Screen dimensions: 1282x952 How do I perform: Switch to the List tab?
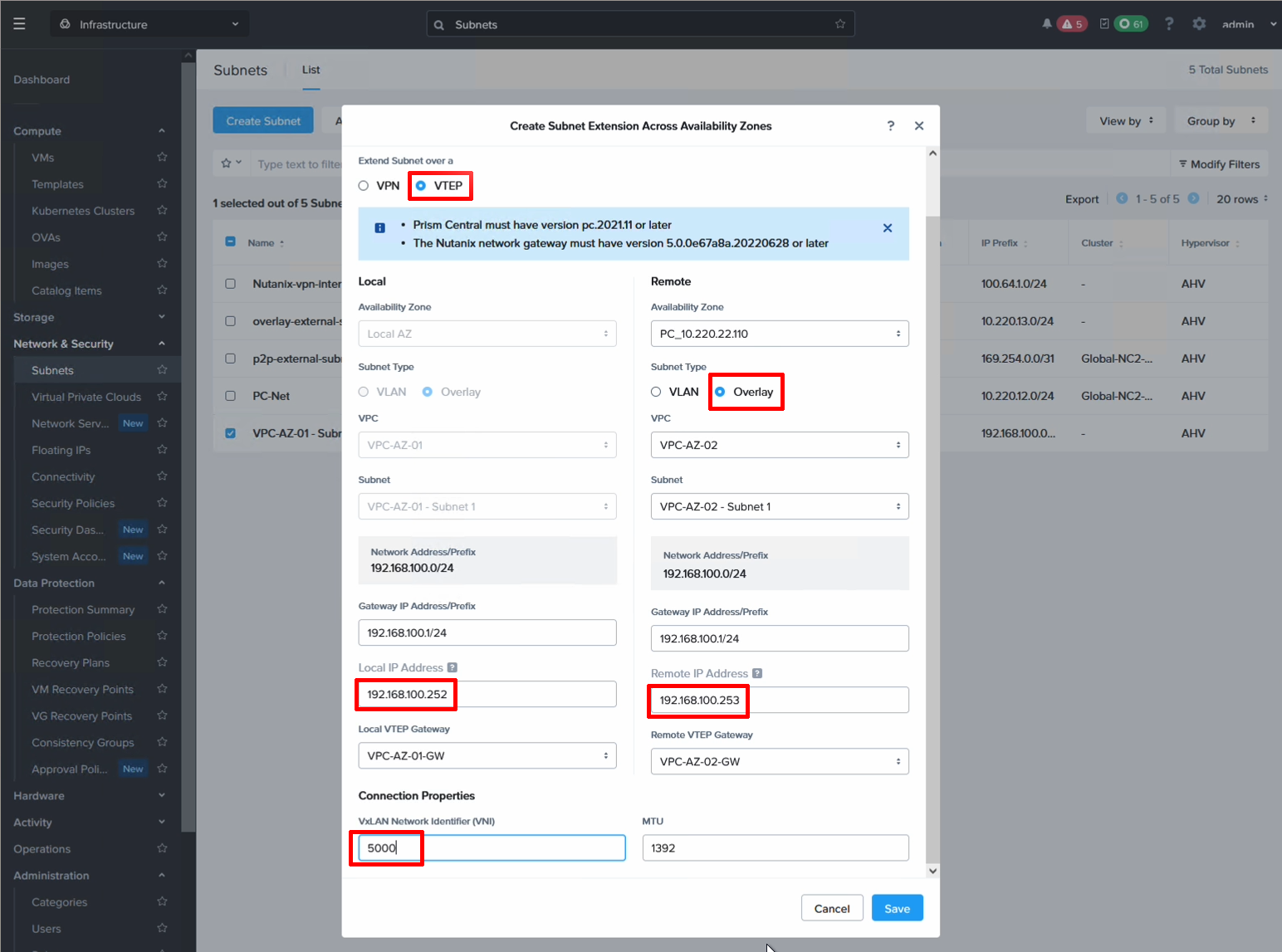pyautogui.click(x=311, y=70)
